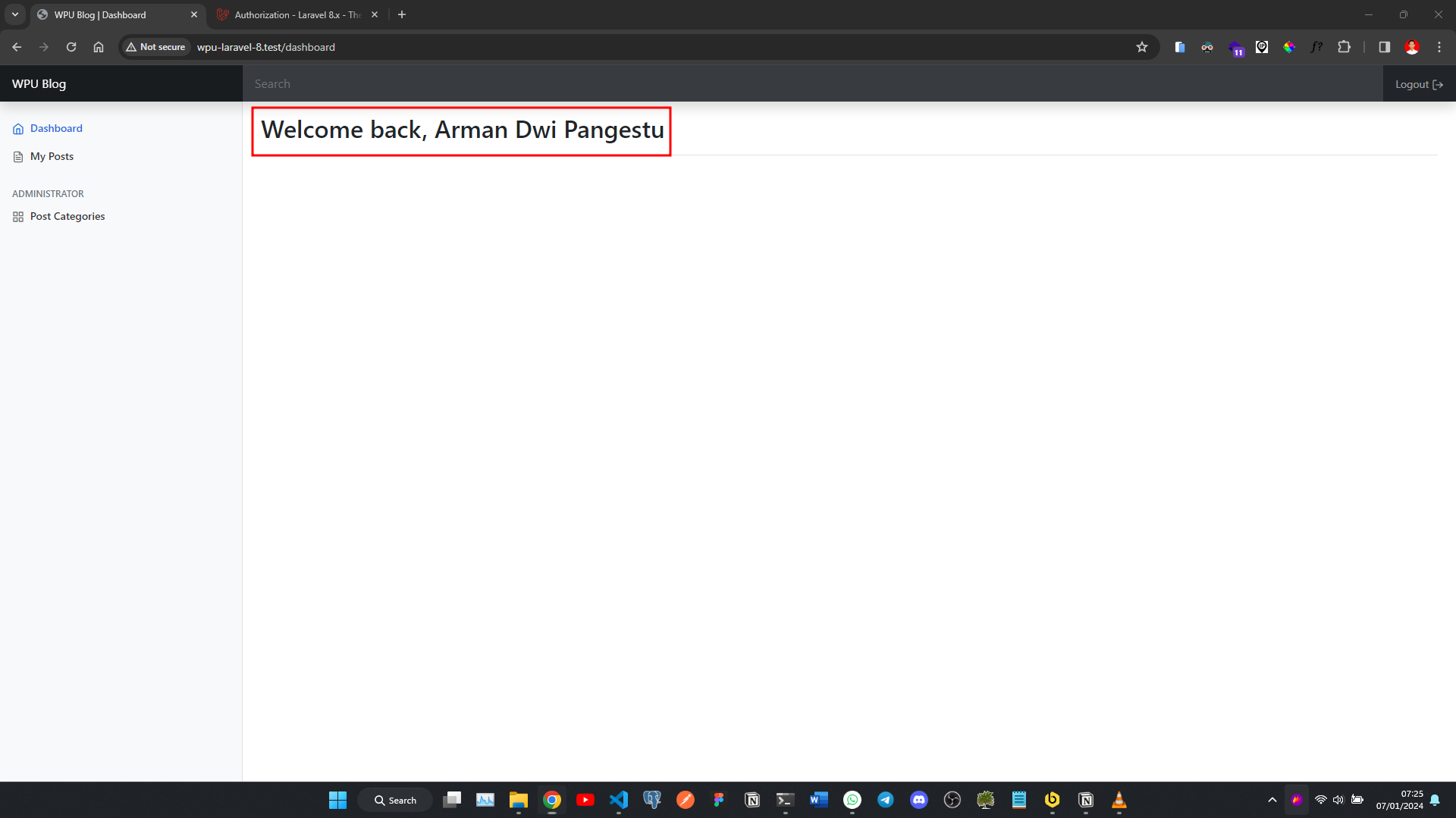The width and height of the screenshot is (1456, 818).
Task: Open Visual Studio Code from the taskbar
Action: click(x=619, y=800)
